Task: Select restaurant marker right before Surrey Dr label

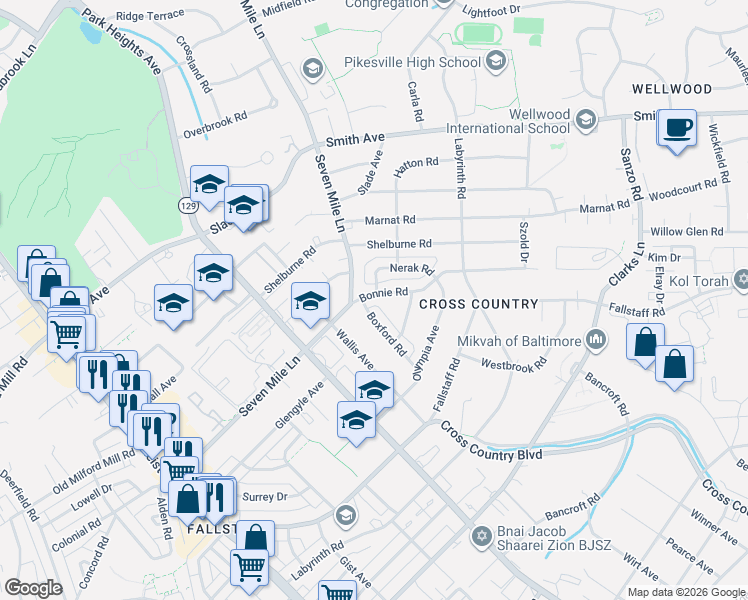Action: coord(217,498)
